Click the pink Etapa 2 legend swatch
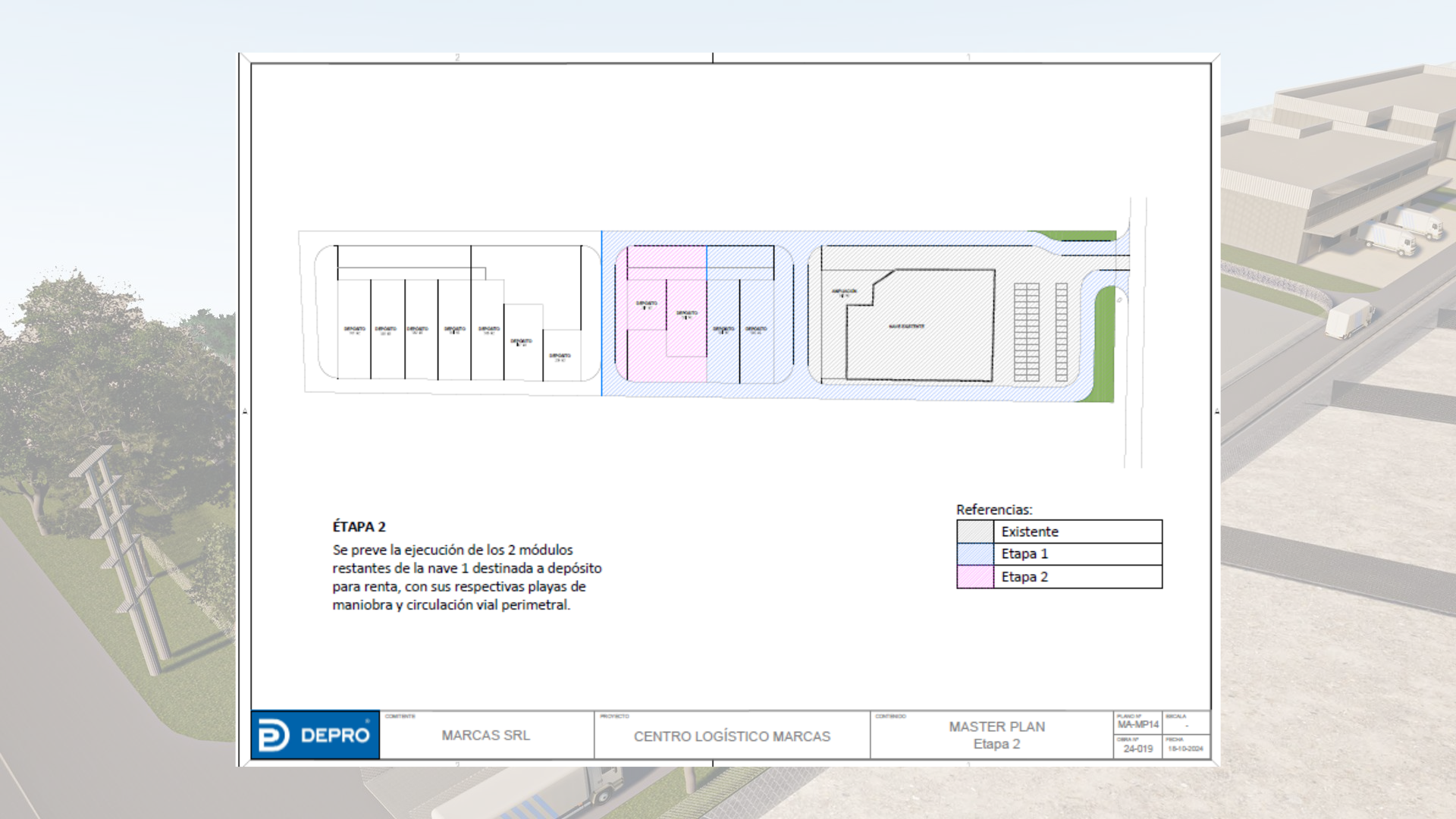Viewport: 1456px width, 819px height. click(975, 577)
